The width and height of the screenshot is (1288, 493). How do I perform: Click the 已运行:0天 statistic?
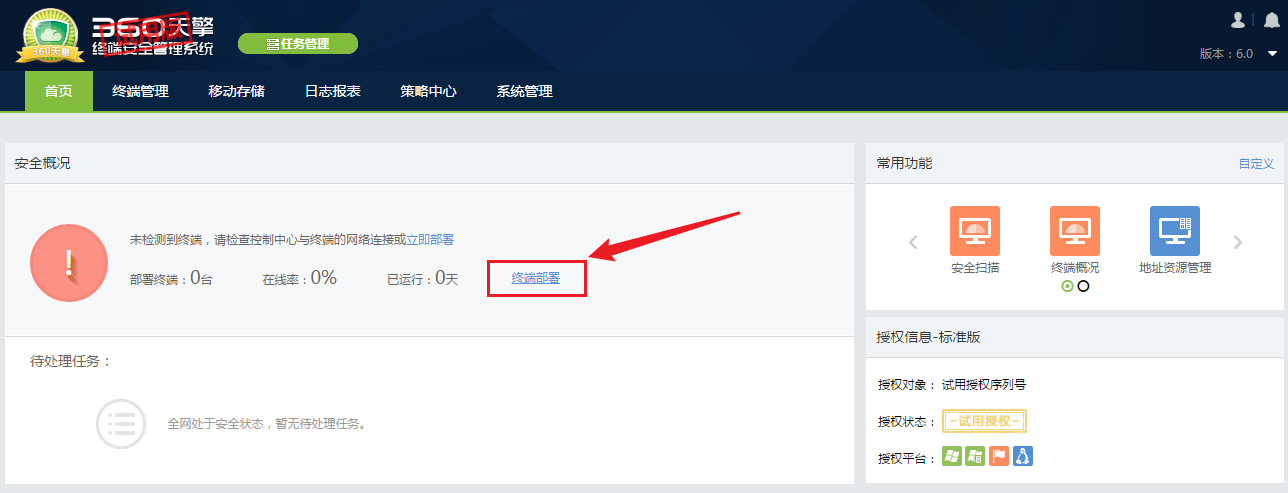point(422,278)
